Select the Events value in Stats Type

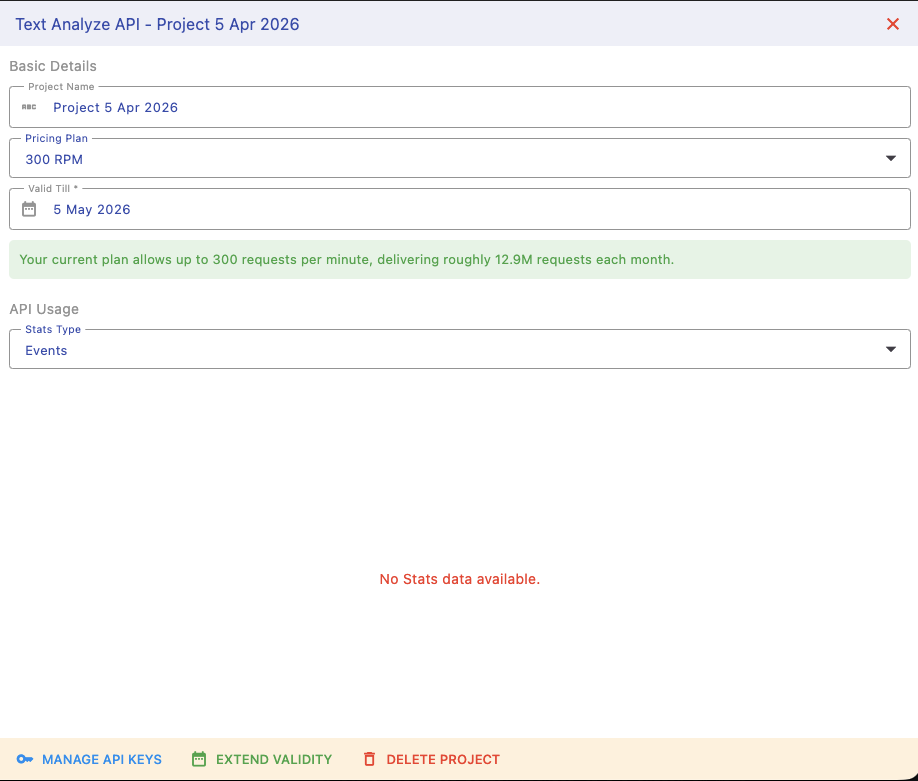tap(46, 351)
